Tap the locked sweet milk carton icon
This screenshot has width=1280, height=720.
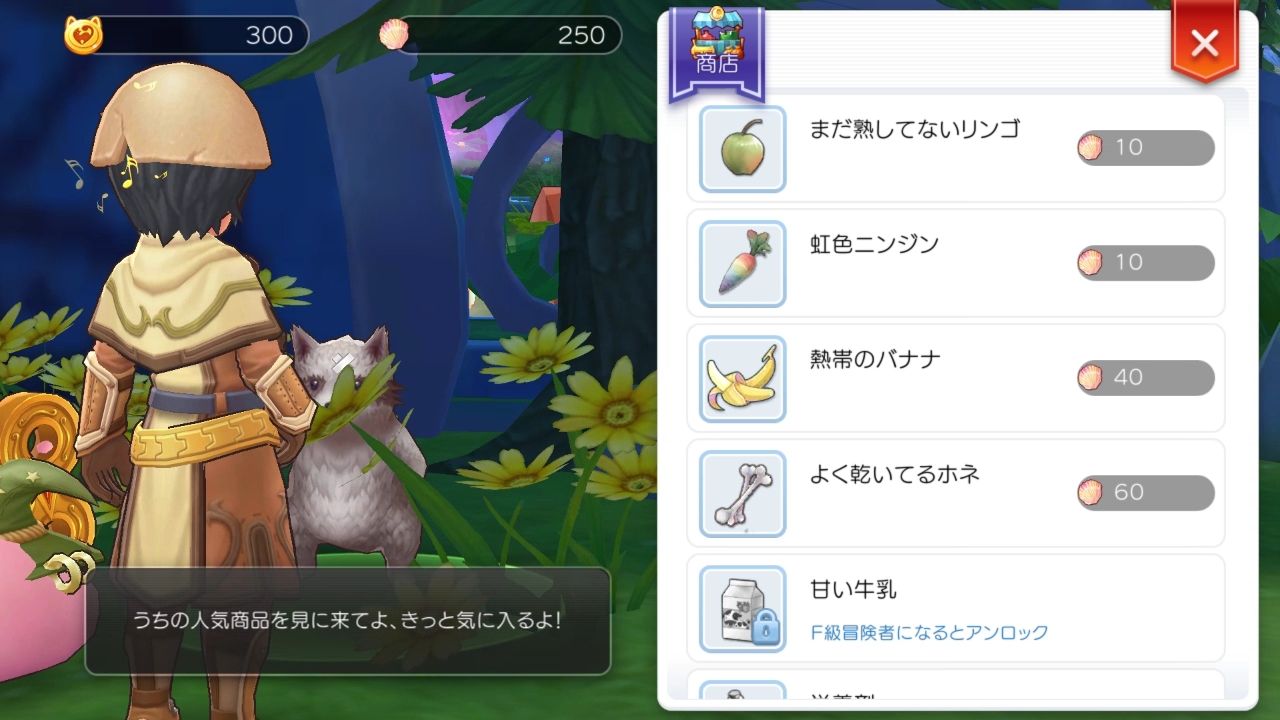point(742,608)
